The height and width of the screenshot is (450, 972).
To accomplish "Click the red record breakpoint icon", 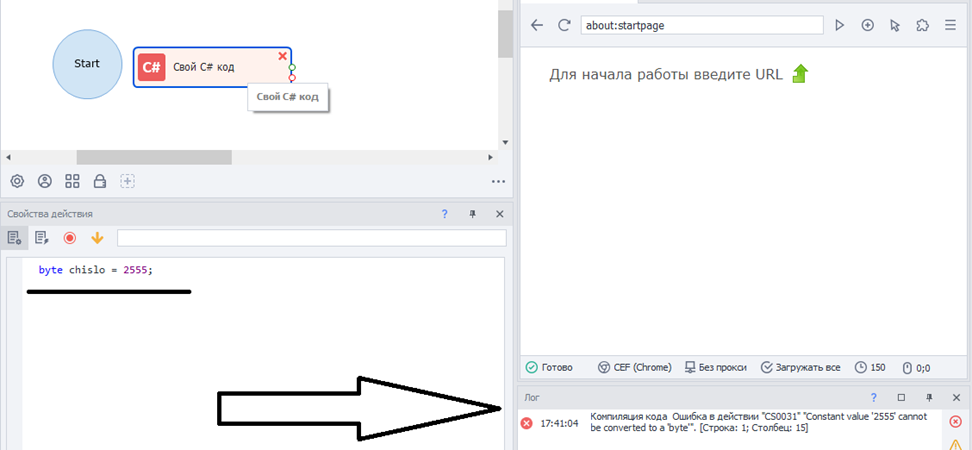I will pyautogui.click(x=69, y=237).
